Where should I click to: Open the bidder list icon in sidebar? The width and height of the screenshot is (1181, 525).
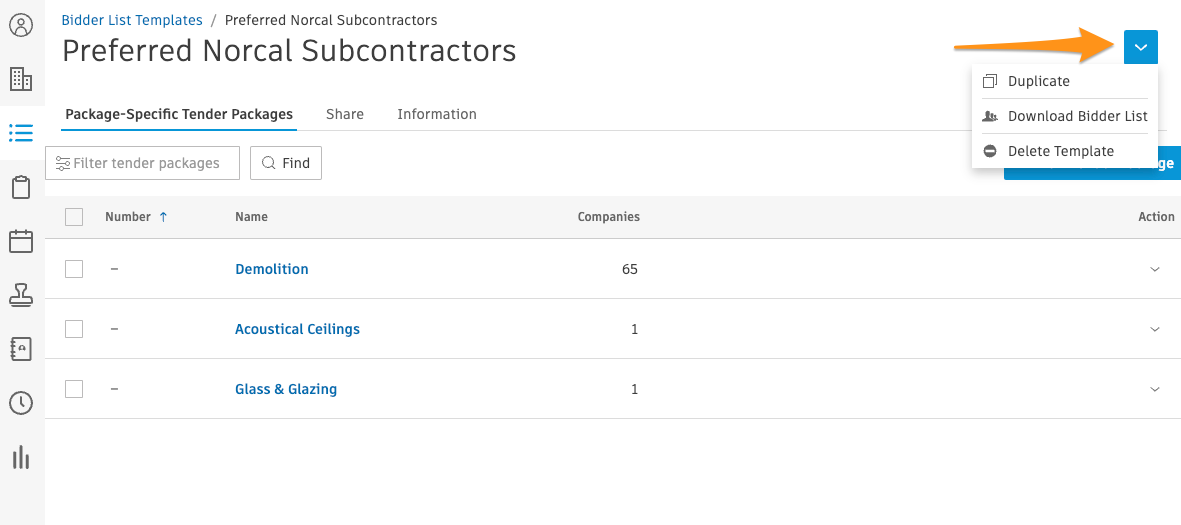[x=21, y=133]
